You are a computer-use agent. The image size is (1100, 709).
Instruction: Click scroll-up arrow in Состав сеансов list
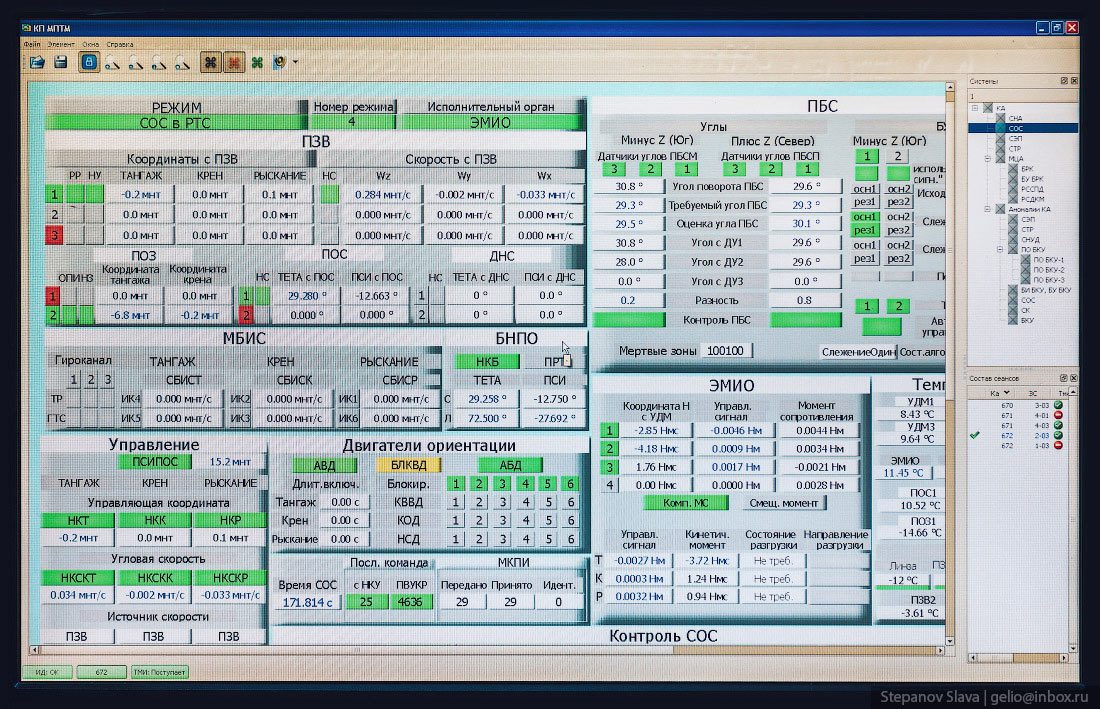(1073, 393)
